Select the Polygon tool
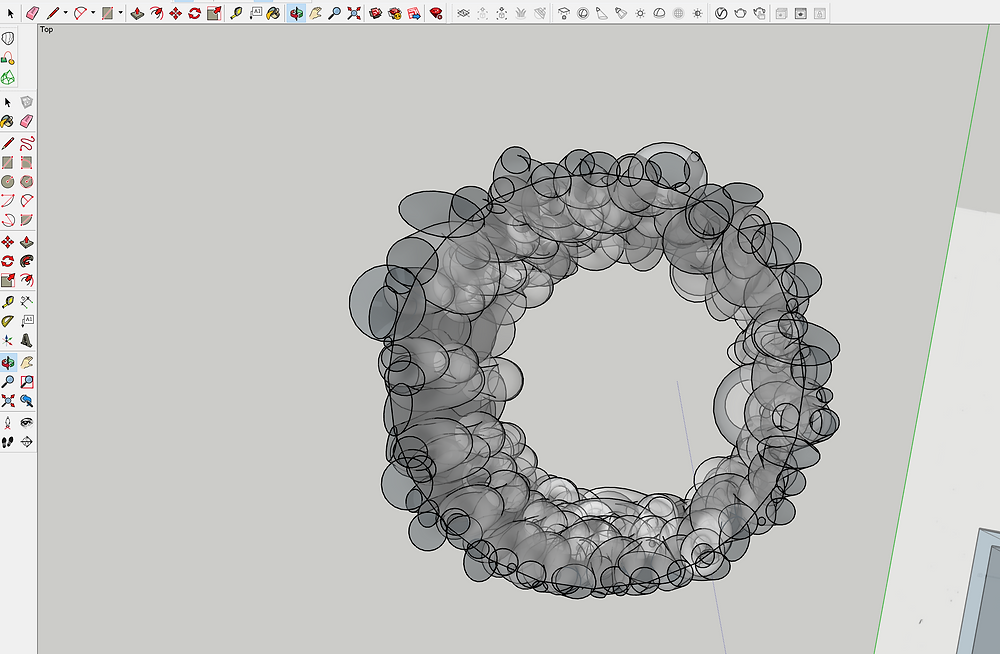1000x654 pixels. 26,181
